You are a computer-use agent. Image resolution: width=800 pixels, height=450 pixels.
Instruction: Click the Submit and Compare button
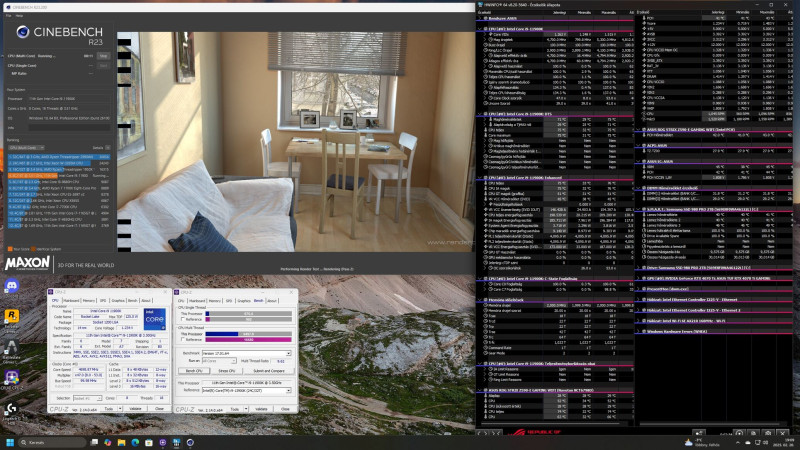268,370
